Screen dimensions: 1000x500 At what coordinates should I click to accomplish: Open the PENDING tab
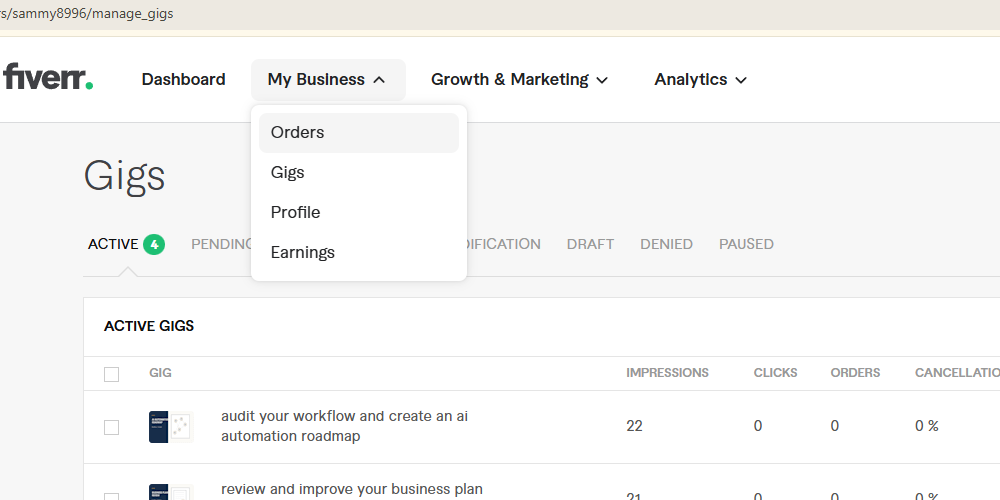click(x=221, y=244)
